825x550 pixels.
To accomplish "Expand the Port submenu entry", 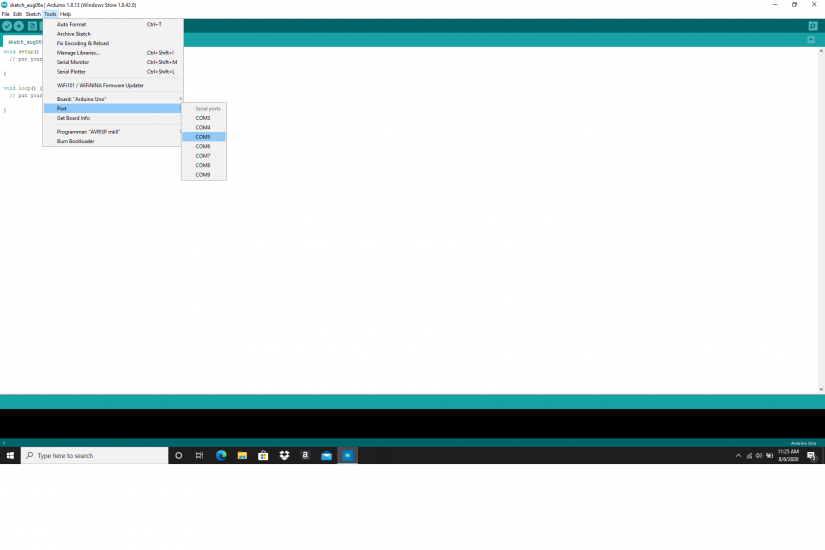I will click(113, 108).
